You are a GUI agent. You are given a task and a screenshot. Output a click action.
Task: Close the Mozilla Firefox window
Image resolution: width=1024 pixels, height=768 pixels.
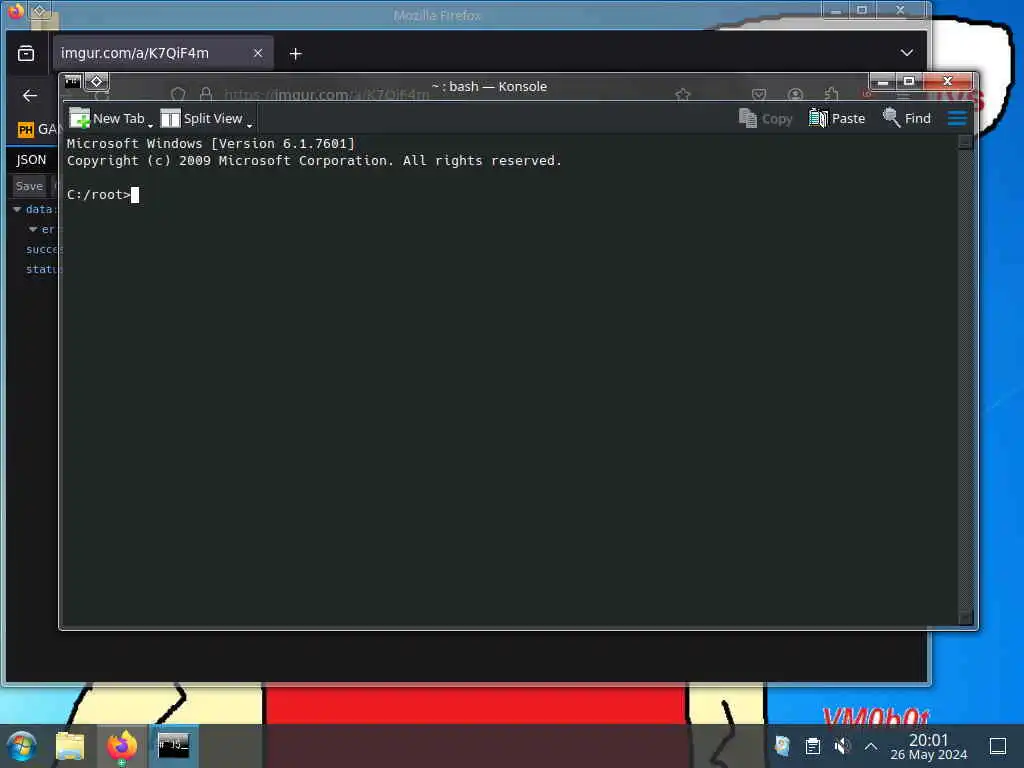(900, 10)
